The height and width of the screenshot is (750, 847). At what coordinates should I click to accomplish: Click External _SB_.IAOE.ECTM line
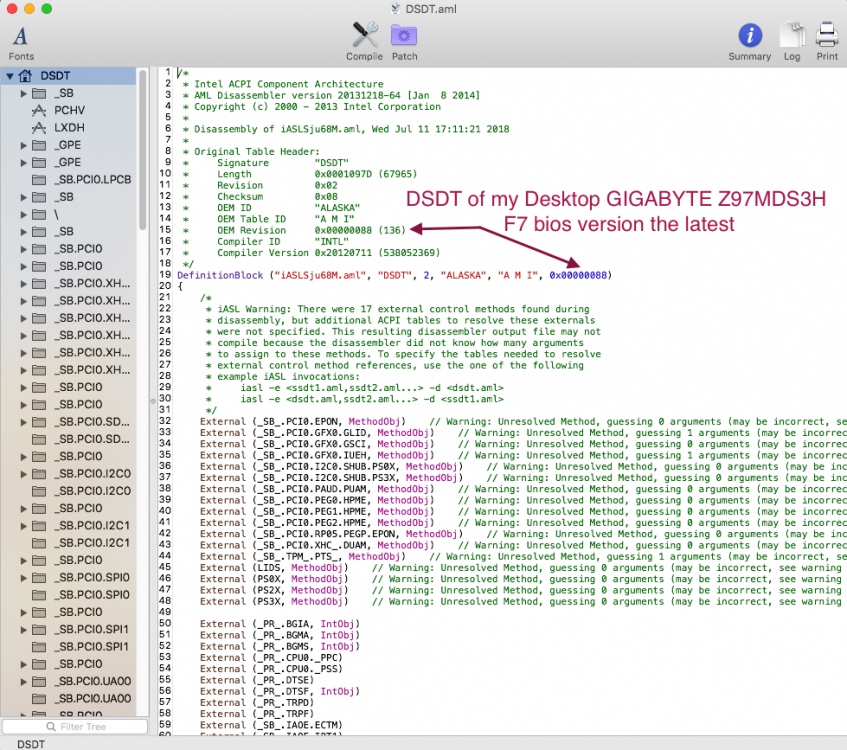[x=271, y=725]
